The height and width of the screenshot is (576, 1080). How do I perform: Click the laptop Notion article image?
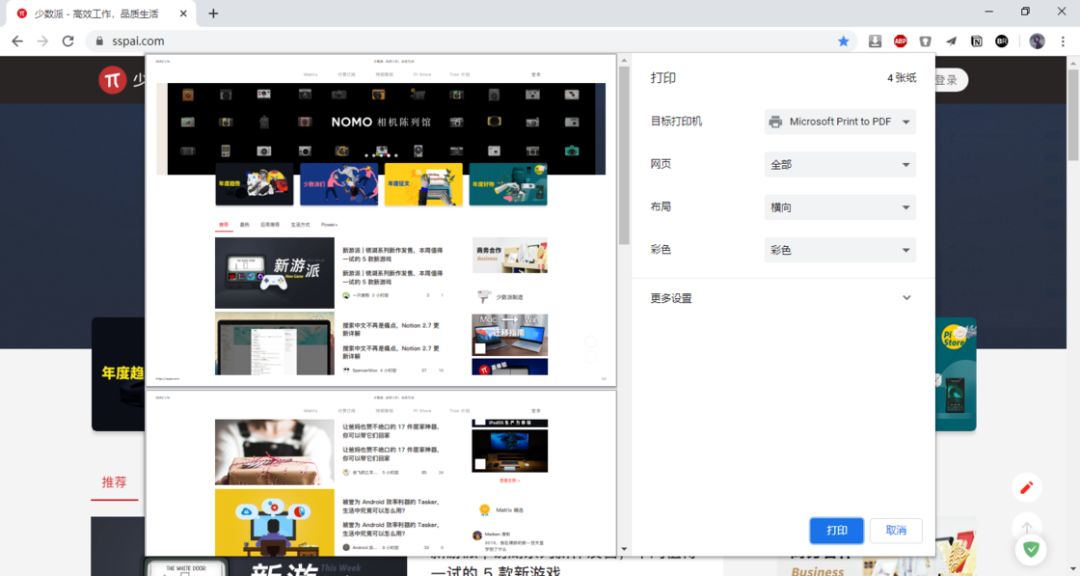[x=274, y=343]
